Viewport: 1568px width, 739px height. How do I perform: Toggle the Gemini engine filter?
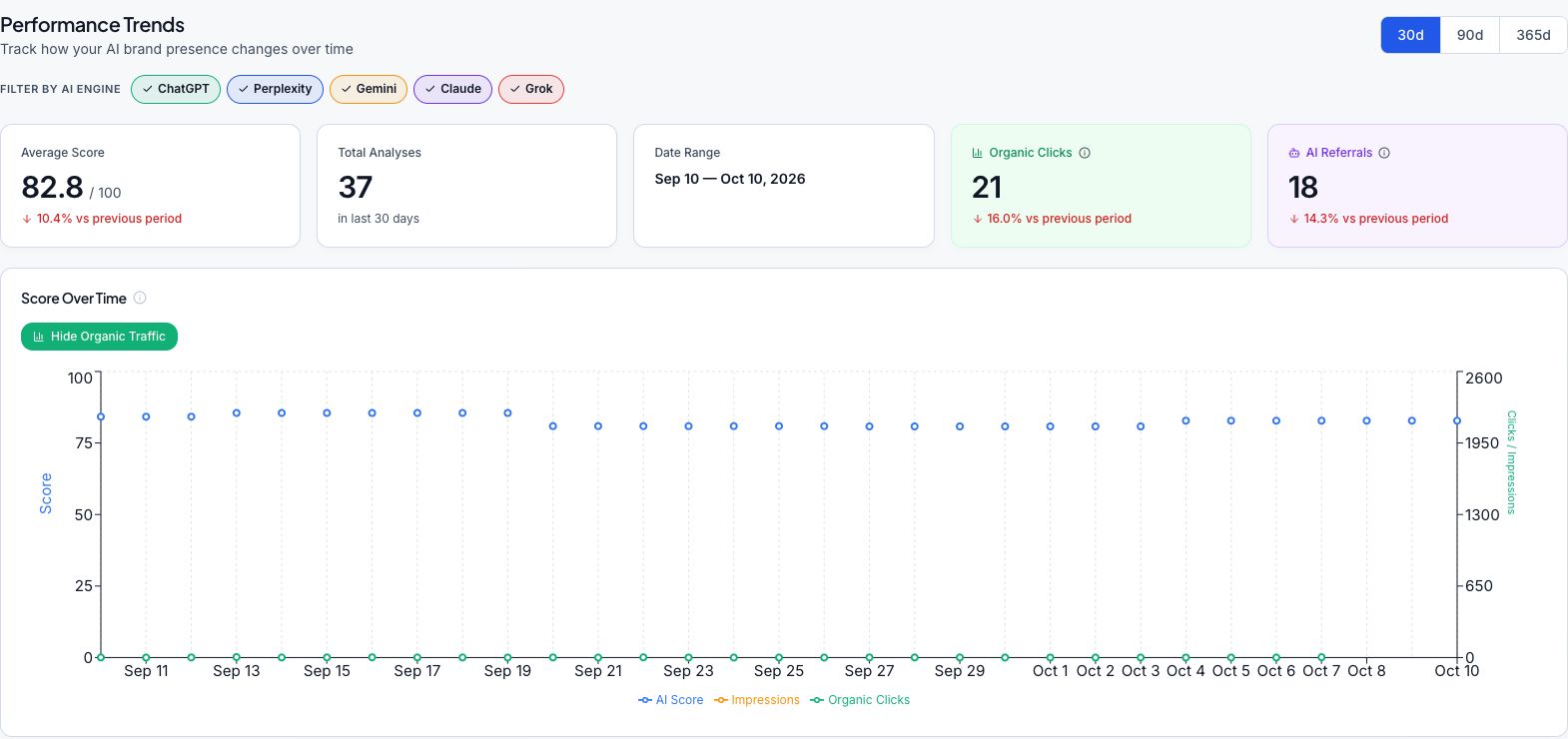click(x=369, y=89)
